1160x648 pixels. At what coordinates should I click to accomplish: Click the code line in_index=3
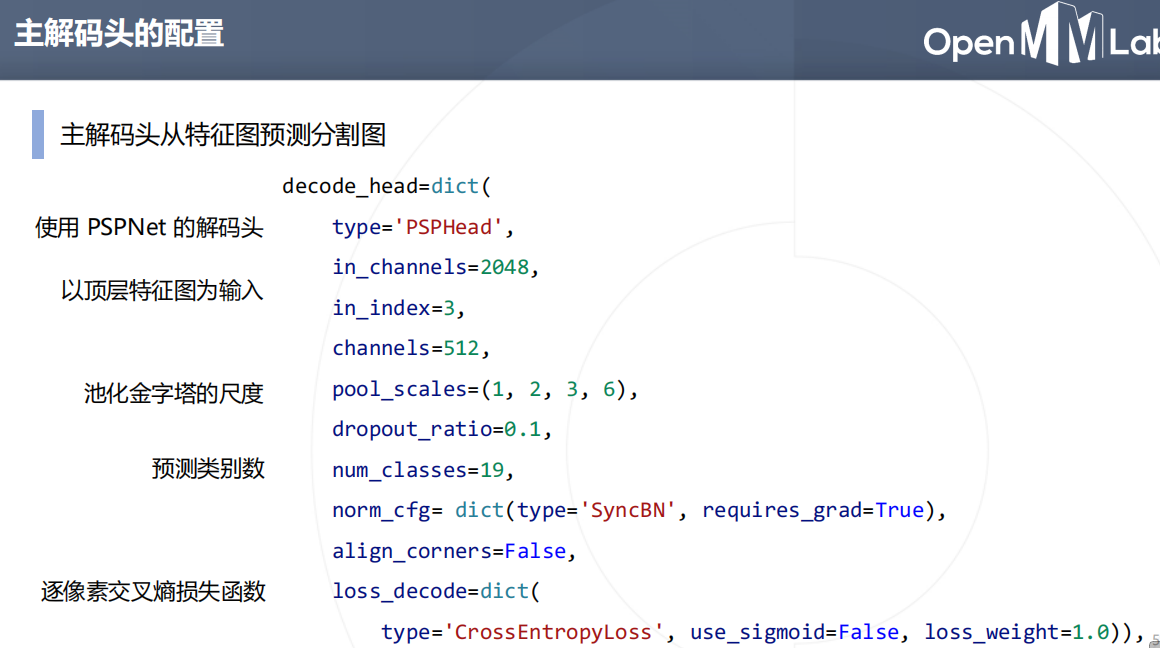coord(398,308)
